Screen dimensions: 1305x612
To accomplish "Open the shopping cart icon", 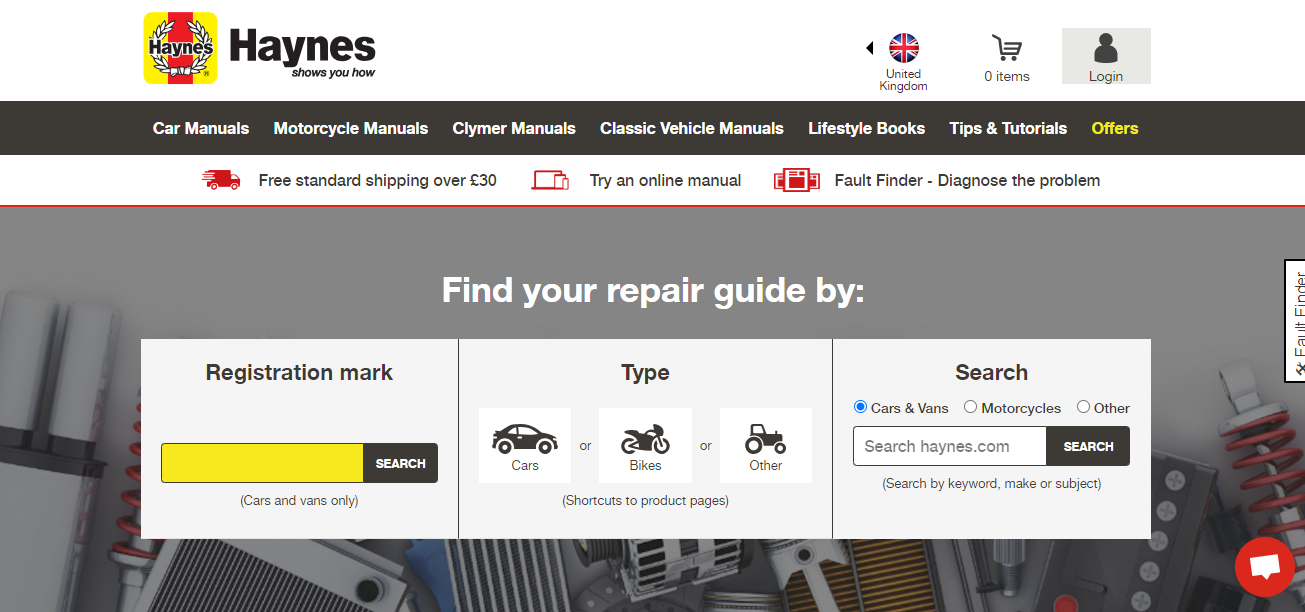I will 1006,48.
